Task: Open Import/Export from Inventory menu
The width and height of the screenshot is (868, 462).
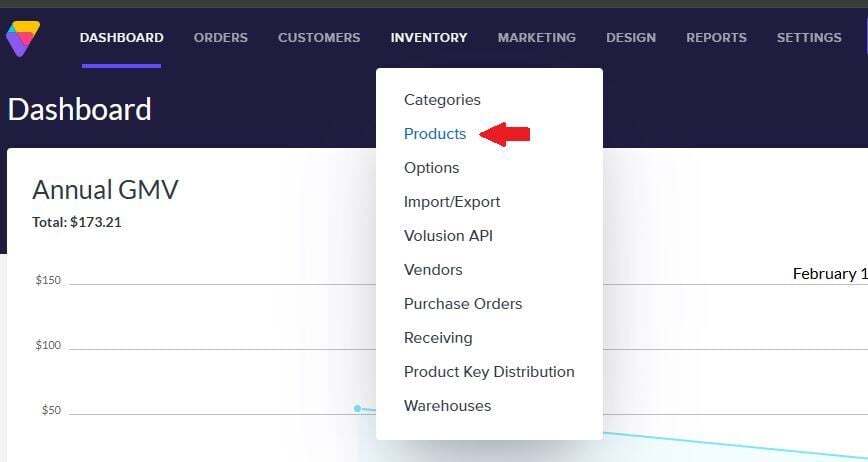Action: tap(452, 202)
